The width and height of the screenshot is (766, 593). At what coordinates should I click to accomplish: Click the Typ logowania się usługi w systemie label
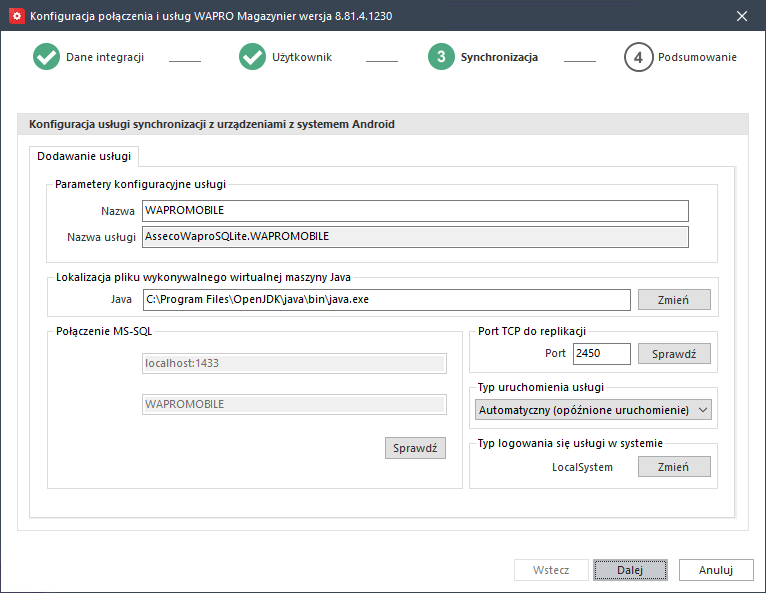pyautogui.click(x=570, y=443)
